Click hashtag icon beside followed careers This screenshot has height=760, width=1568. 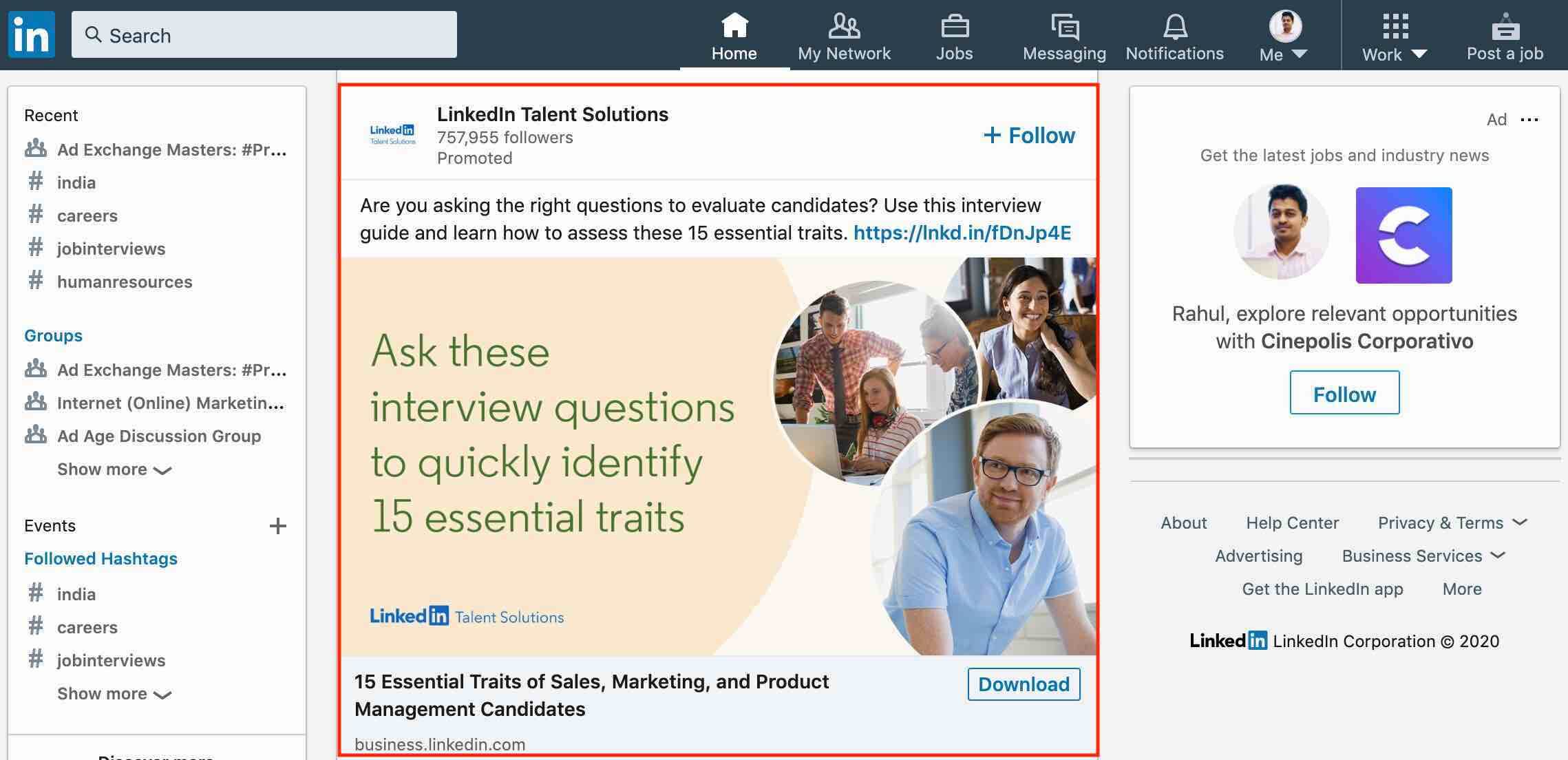pyautogui.click(x=36, y=627)
